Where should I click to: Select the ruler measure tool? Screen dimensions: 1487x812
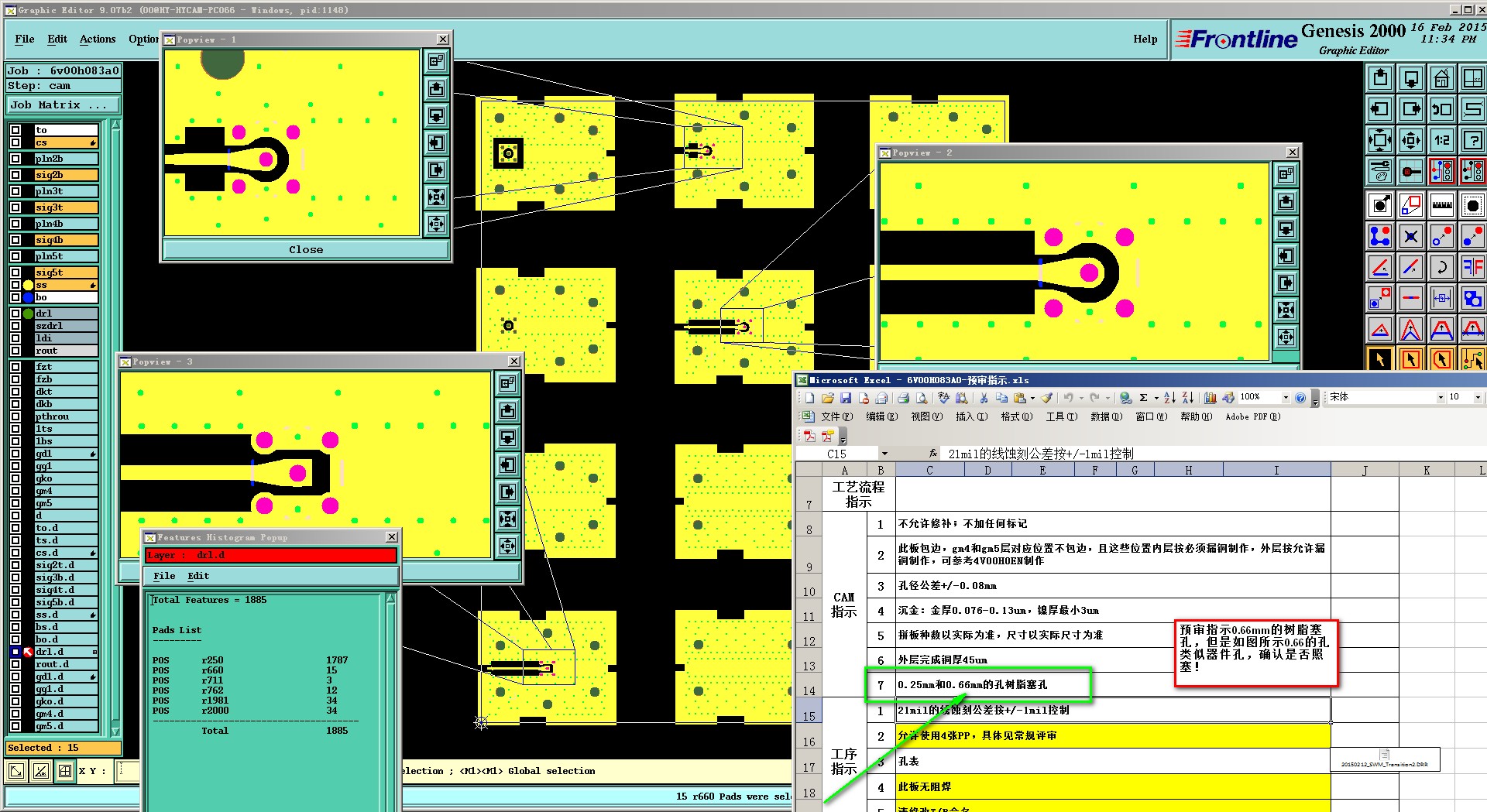point(1441,205)
